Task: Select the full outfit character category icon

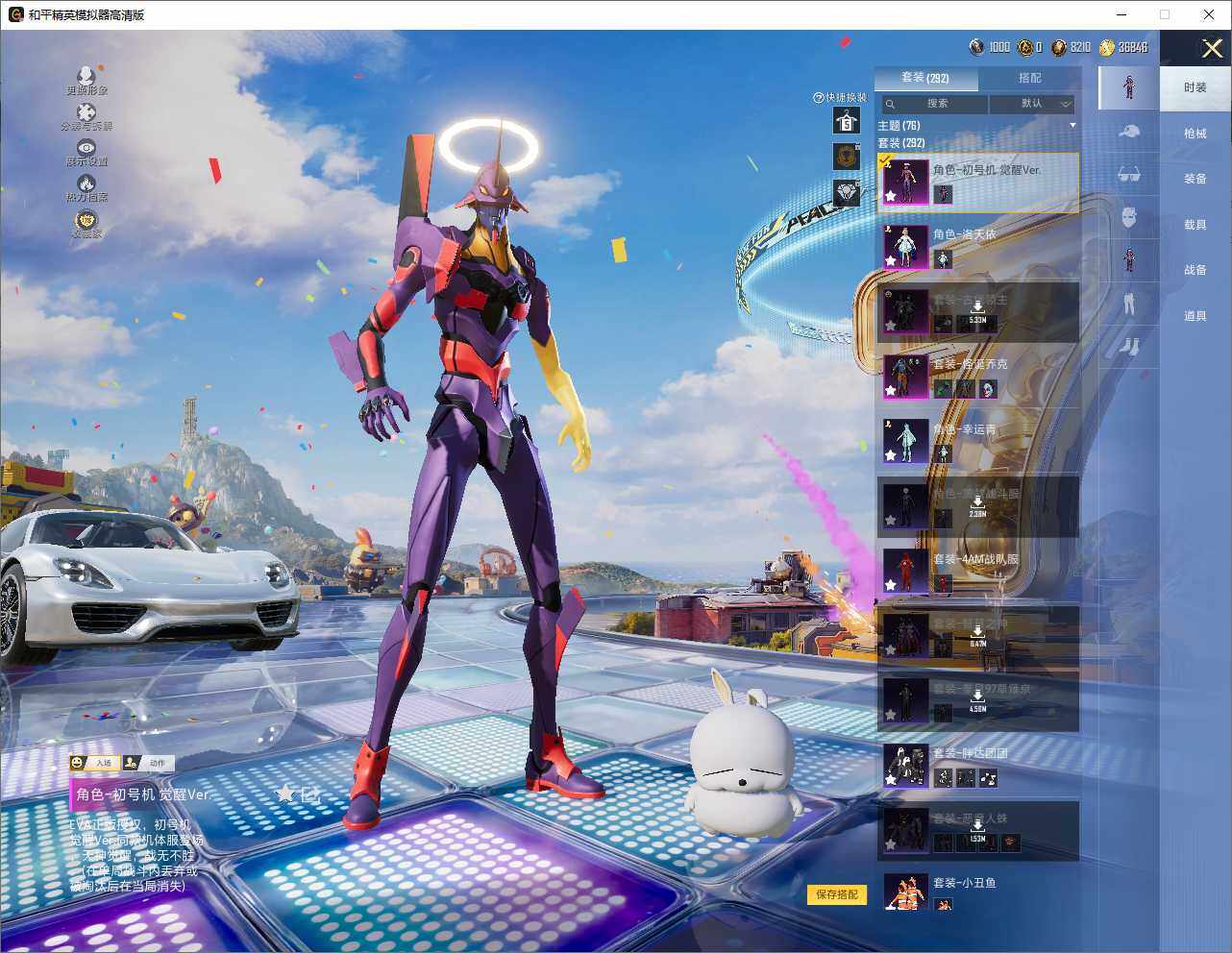Action: coord(1129,87)
